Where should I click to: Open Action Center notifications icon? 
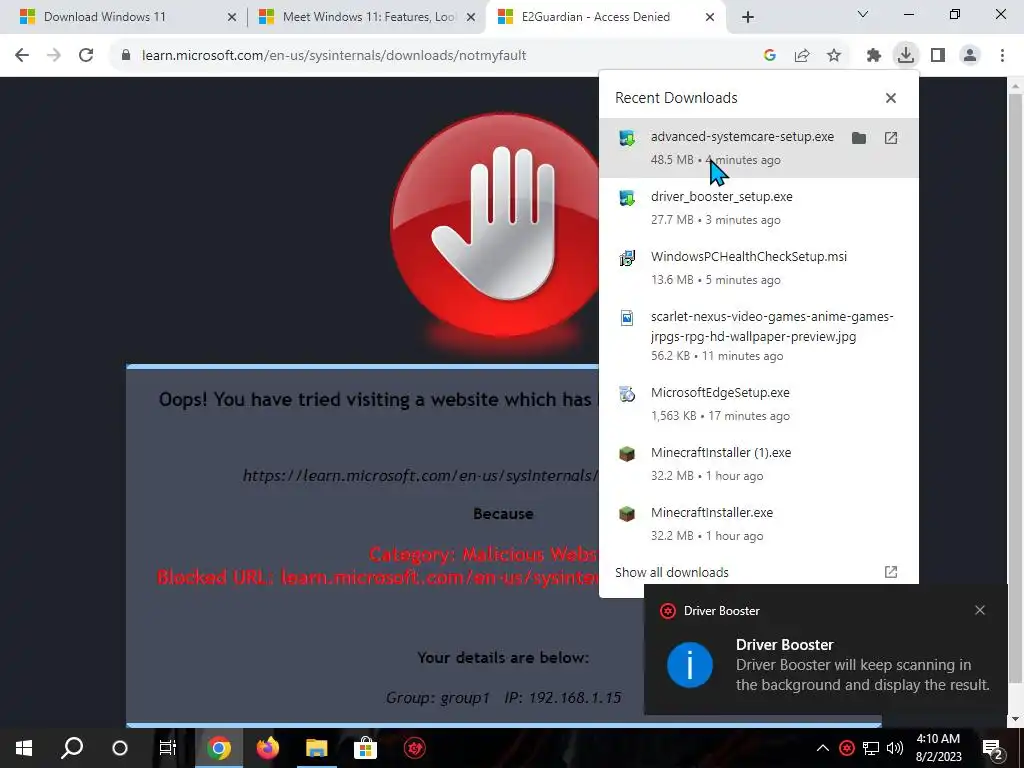tap(993, 748)
